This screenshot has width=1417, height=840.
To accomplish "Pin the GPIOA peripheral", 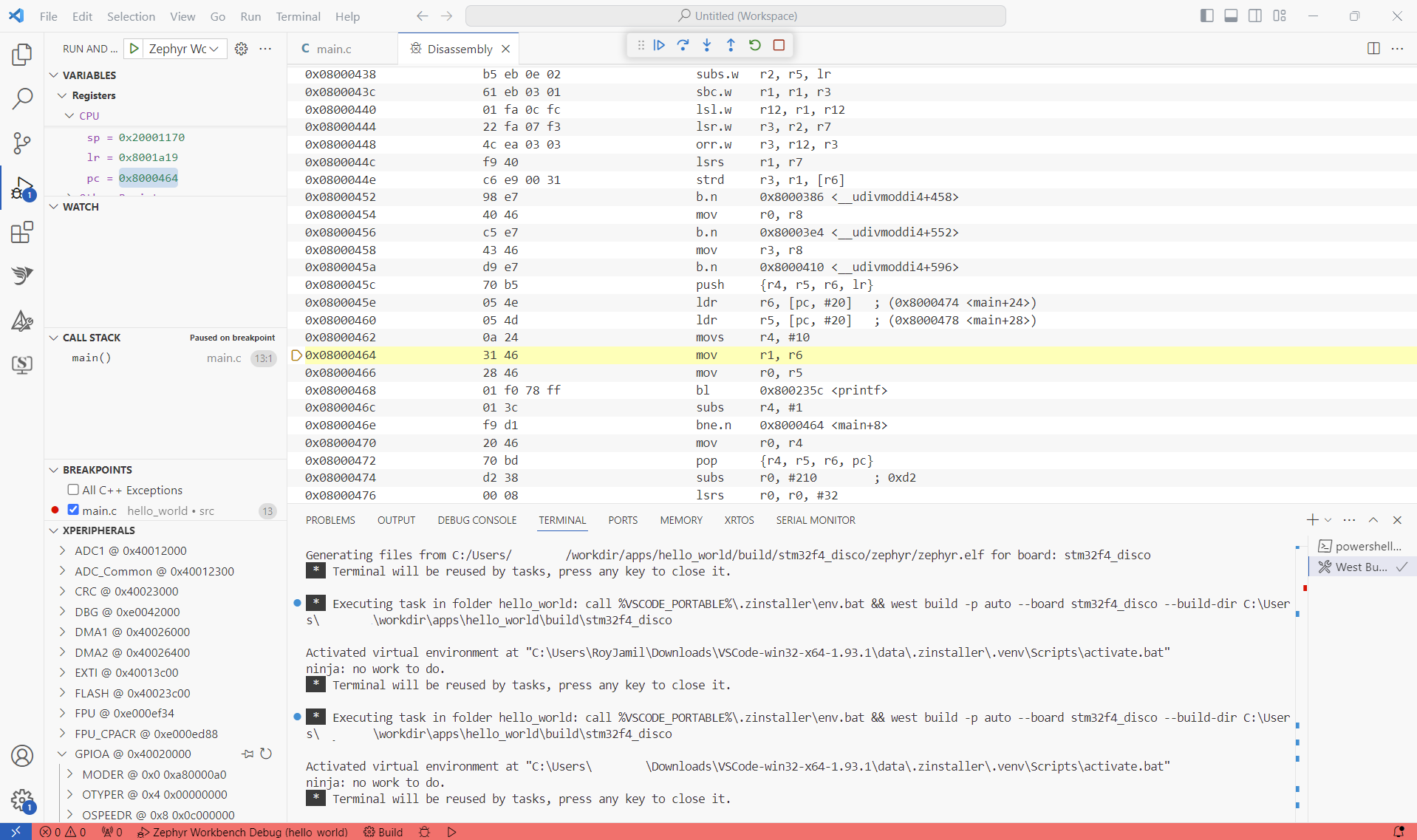I will (x=247, y=754).
